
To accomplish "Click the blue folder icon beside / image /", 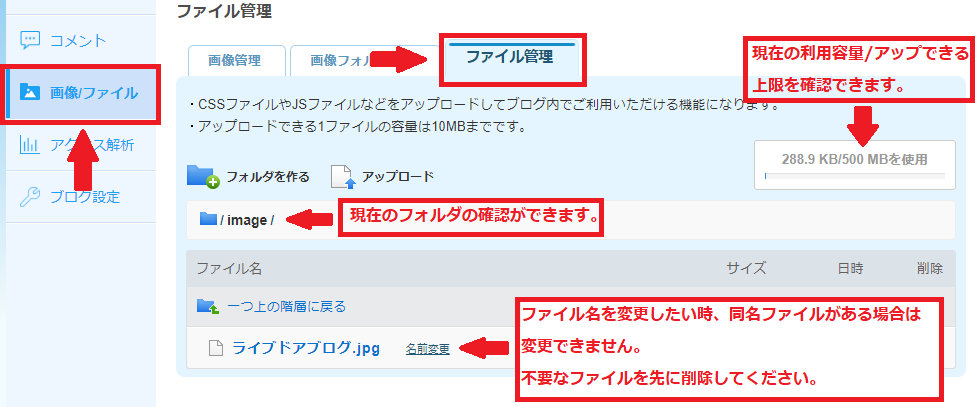I will (208, 219).
